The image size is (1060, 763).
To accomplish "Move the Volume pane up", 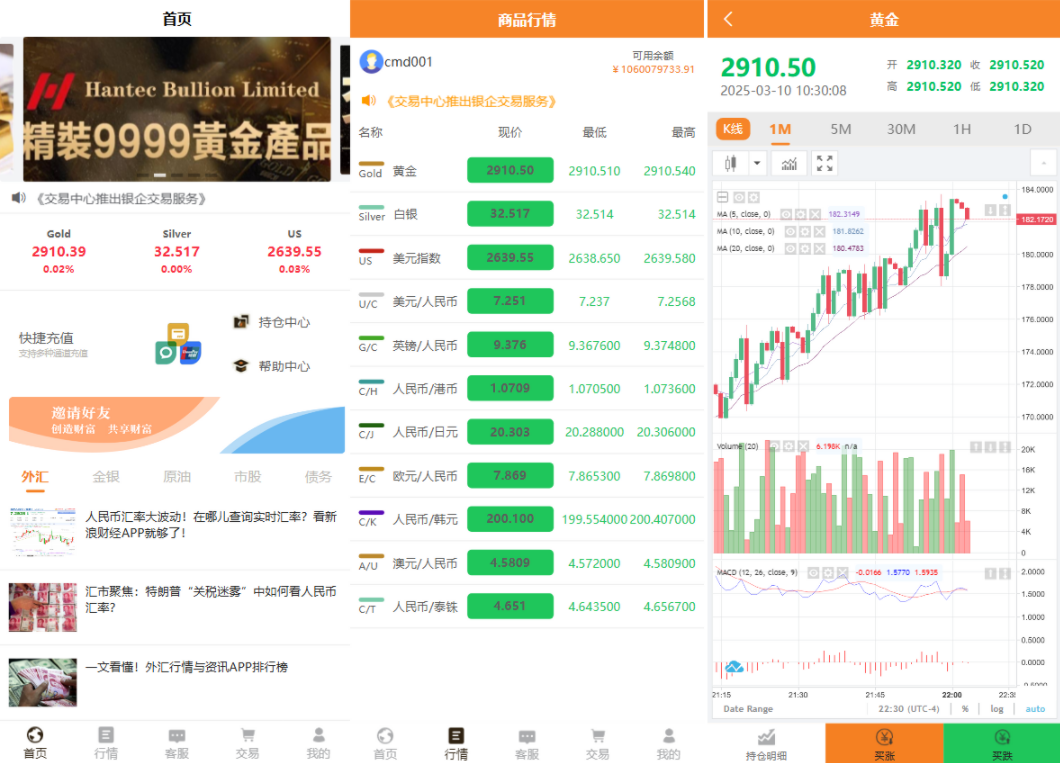I will tap(975, 447).
